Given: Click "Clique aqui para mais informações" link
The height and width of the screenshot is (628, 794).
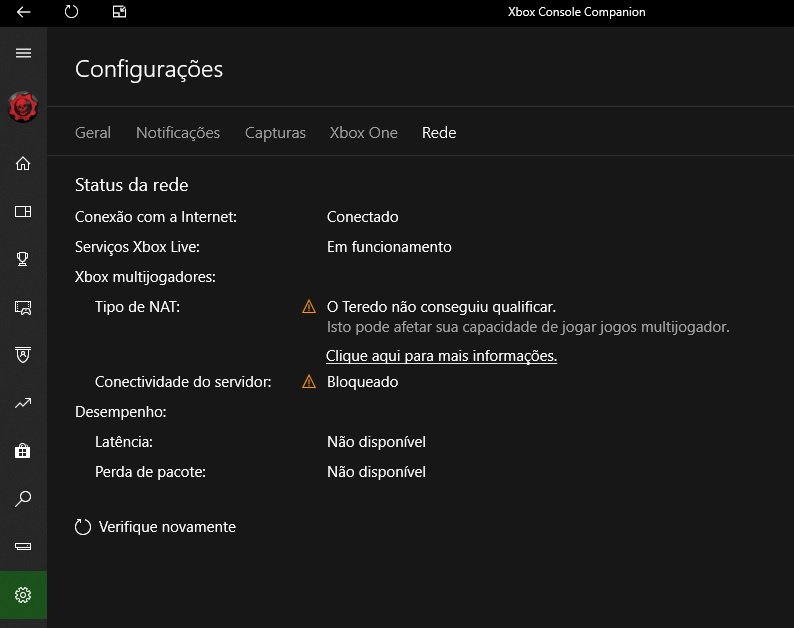Looking at the screenshot, I should [x=441, y=356].
